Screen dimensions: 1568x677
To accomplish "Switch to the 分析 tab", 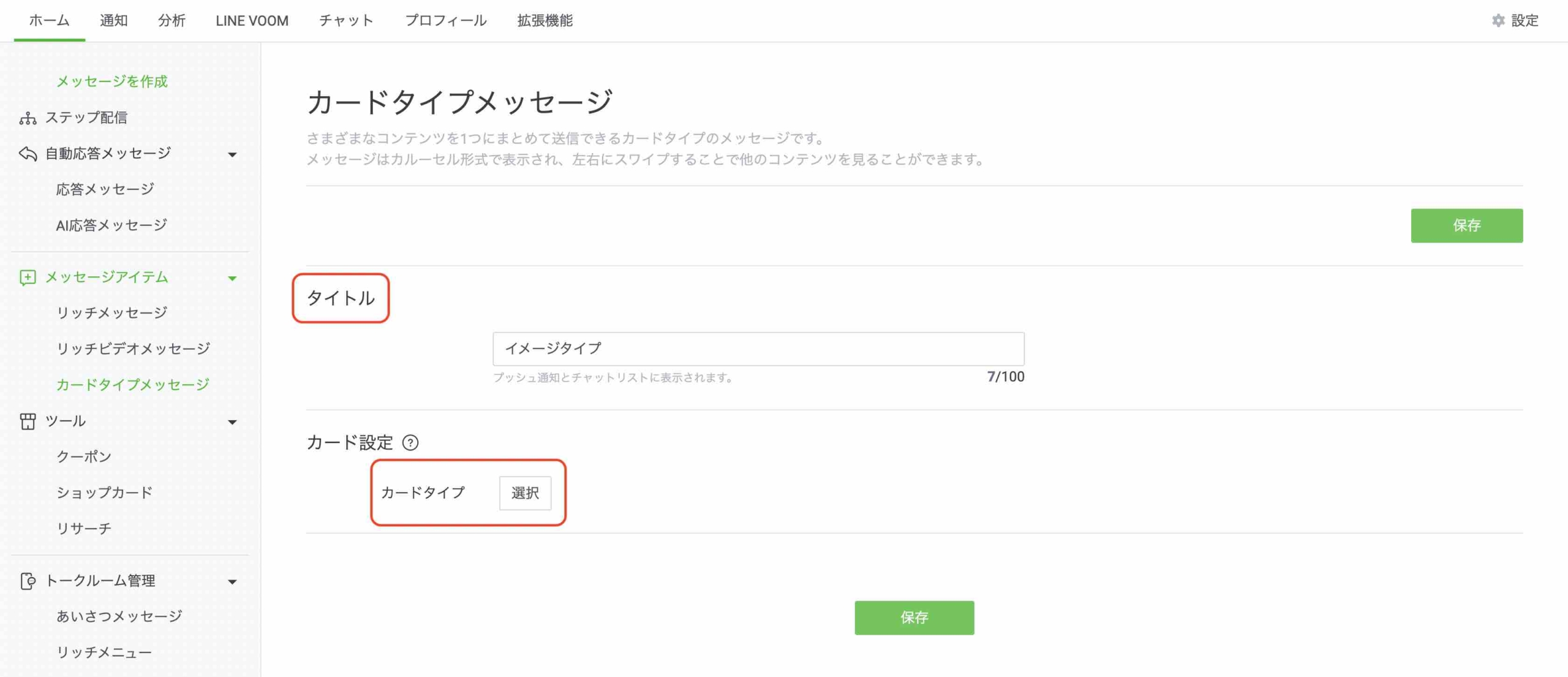I will coord(171,21).
